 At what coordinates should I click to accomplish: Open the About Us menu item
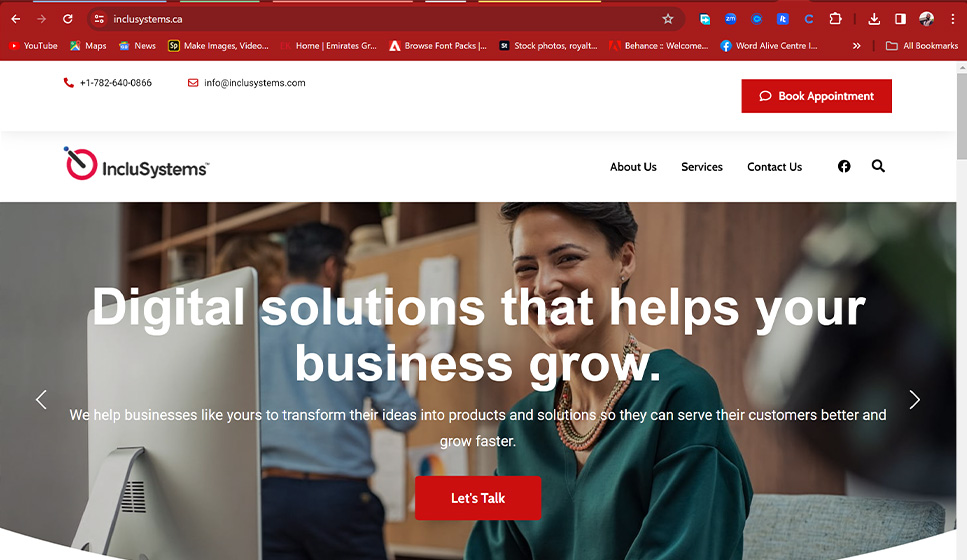click(x=633, y=167)
